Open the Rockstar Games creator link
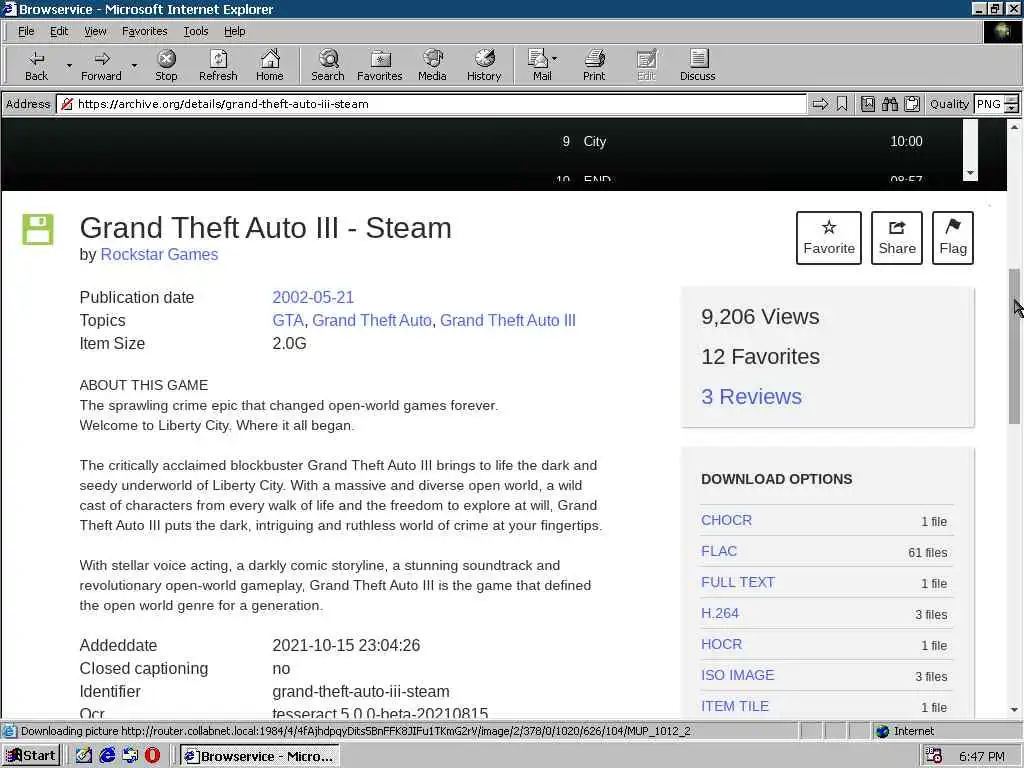 coord(159,255)
